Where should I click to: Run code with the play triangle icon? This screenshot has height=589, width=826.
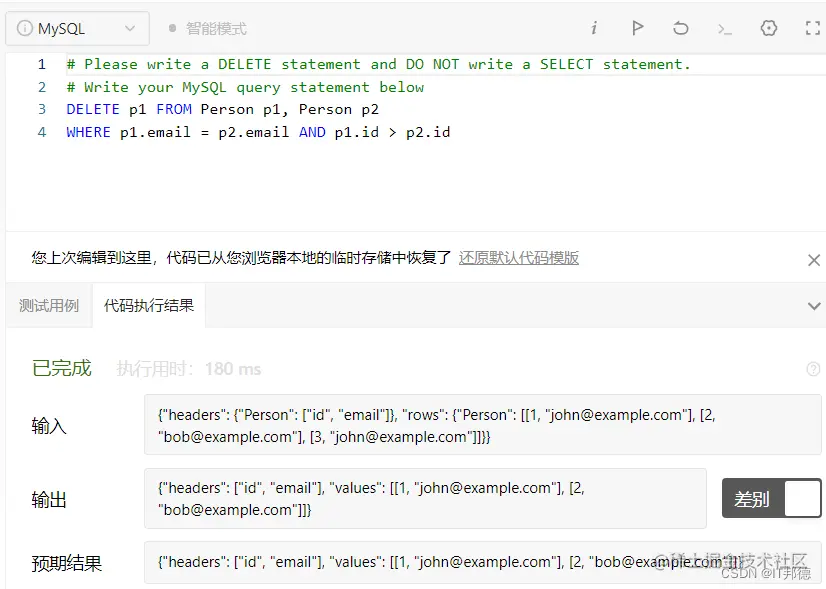[x=637, y=28]
